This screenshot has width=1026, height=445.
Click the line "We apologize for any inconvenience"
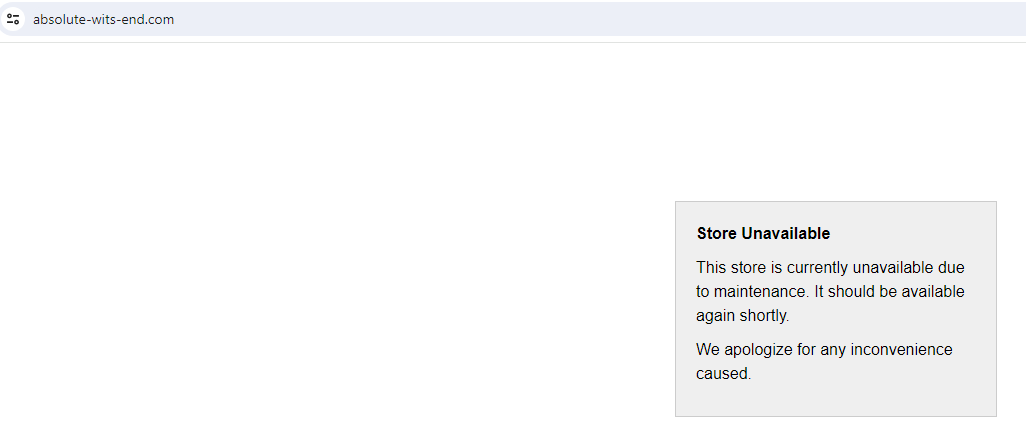point(824,349)
